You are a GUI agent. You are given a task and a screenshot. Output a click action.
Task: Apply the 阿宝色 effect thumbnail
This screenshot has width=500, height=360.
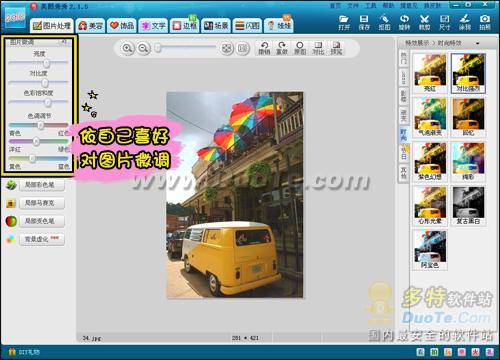click(x=430, y=250)
